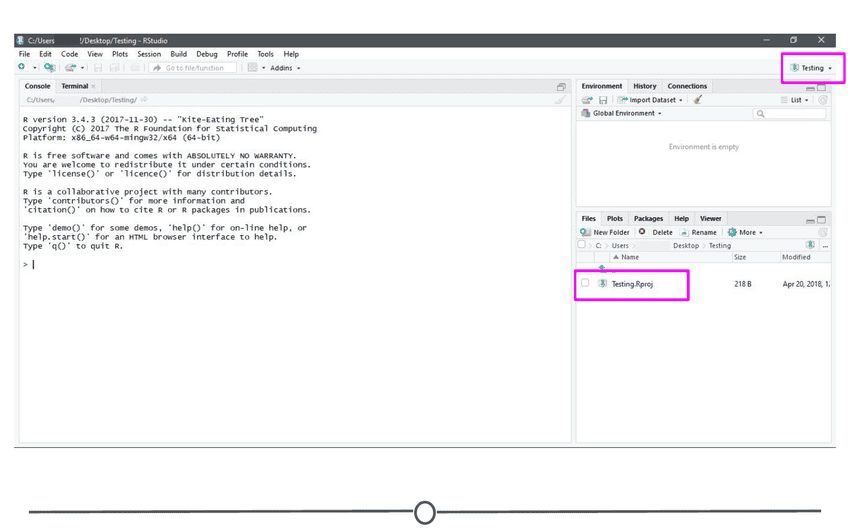This screenshot has height=532, width=850.
Task: Switch to the History tab
Action: pos(645,86)
